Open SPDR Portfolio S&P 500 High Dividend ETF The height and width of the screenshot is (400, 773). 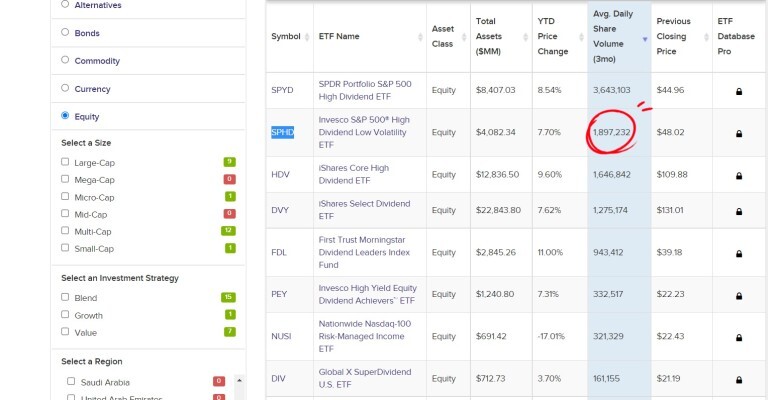pos(365,90)
